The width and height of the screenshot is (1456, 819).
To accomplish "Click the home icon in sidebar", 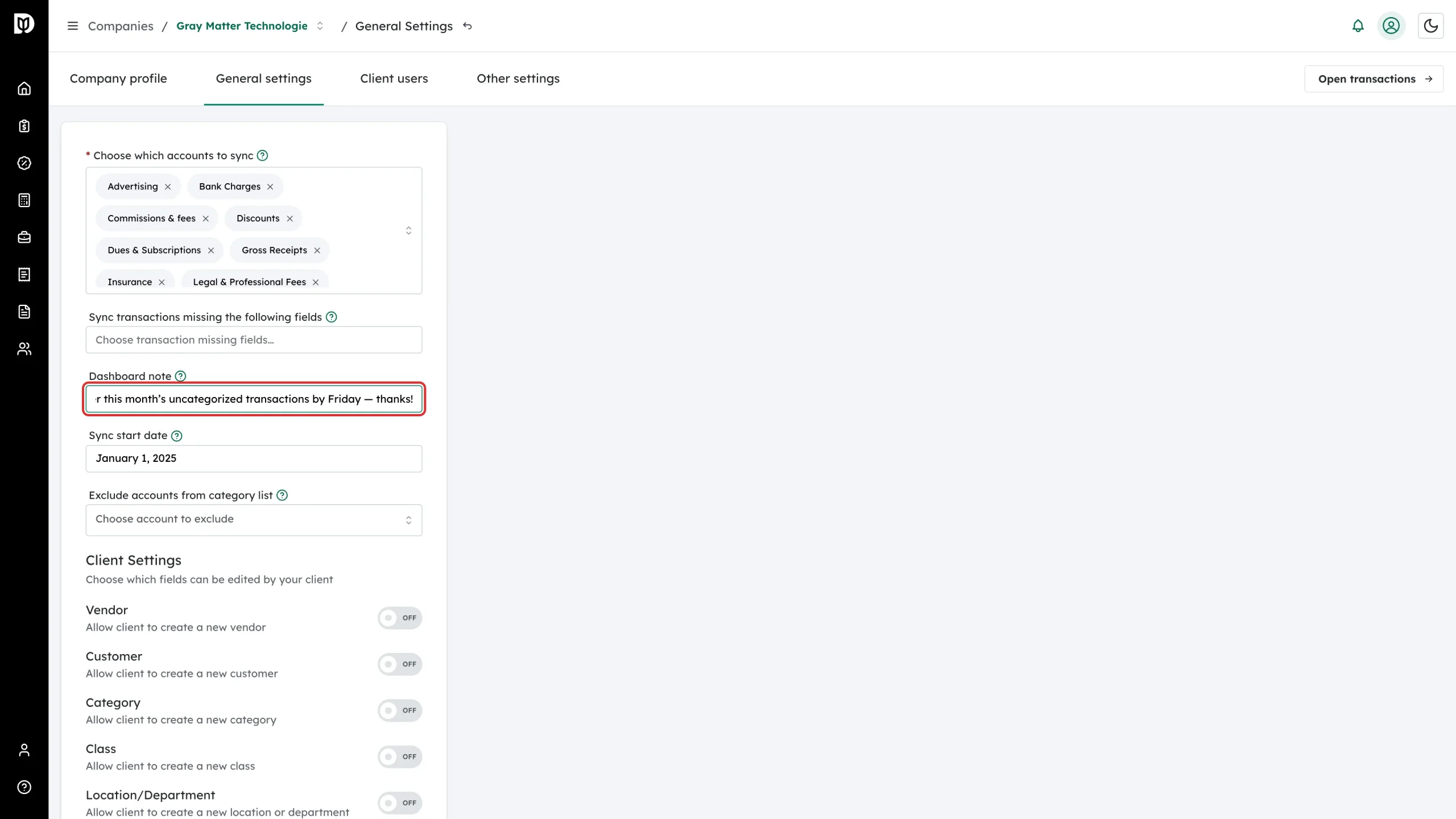I will click(x=24, y=89).
